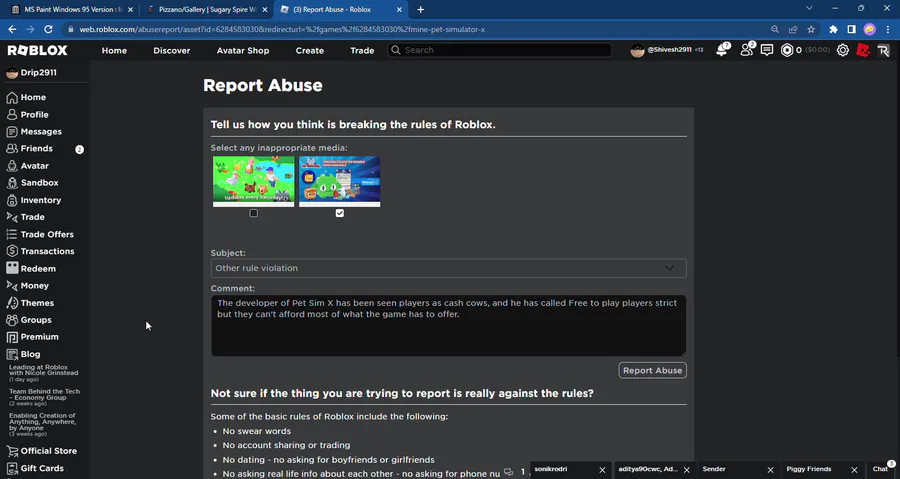Open the Create menu item
This screenshot has height=479, width=900.
[310, 50]
